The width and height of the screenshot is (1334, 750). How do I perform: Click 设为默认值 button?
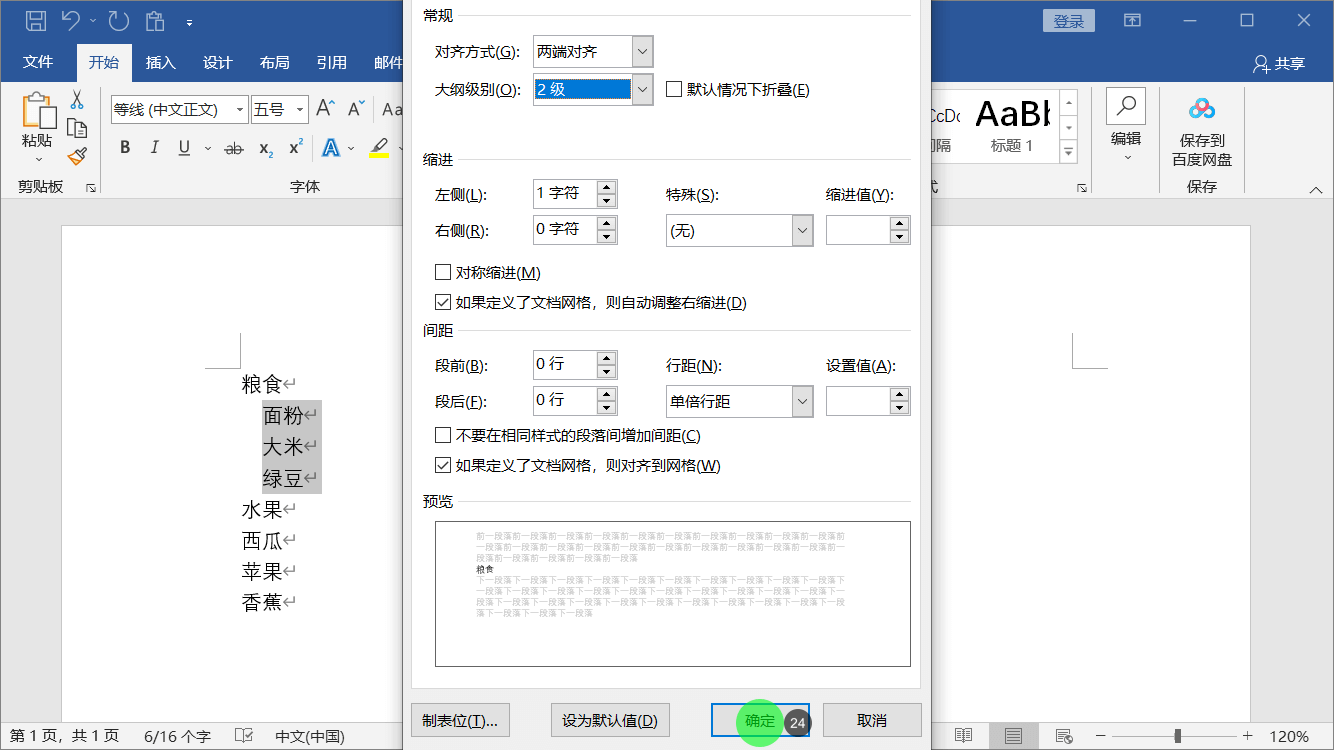610,720
